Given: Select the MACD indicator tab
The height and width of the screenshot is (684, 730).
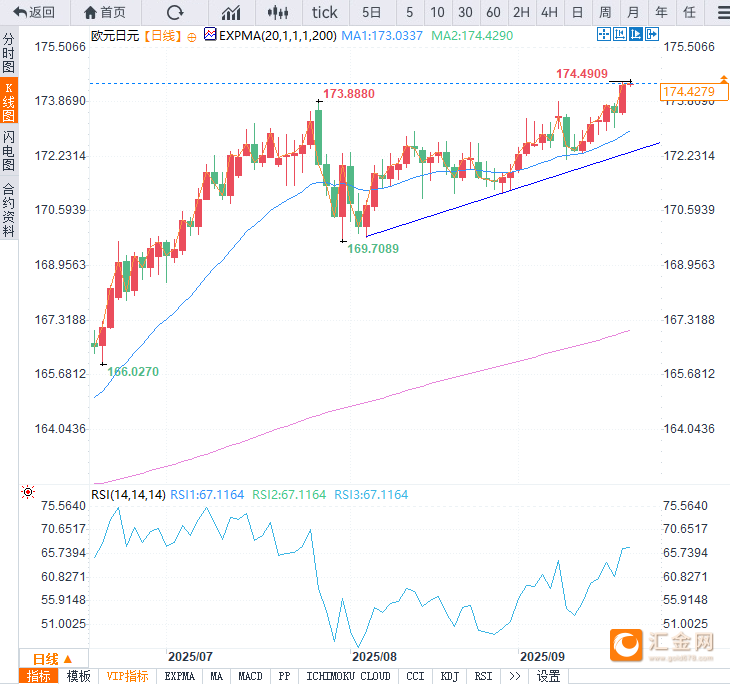Looking at the screenshot, I should pyautogui.click(x=250, y=677).
